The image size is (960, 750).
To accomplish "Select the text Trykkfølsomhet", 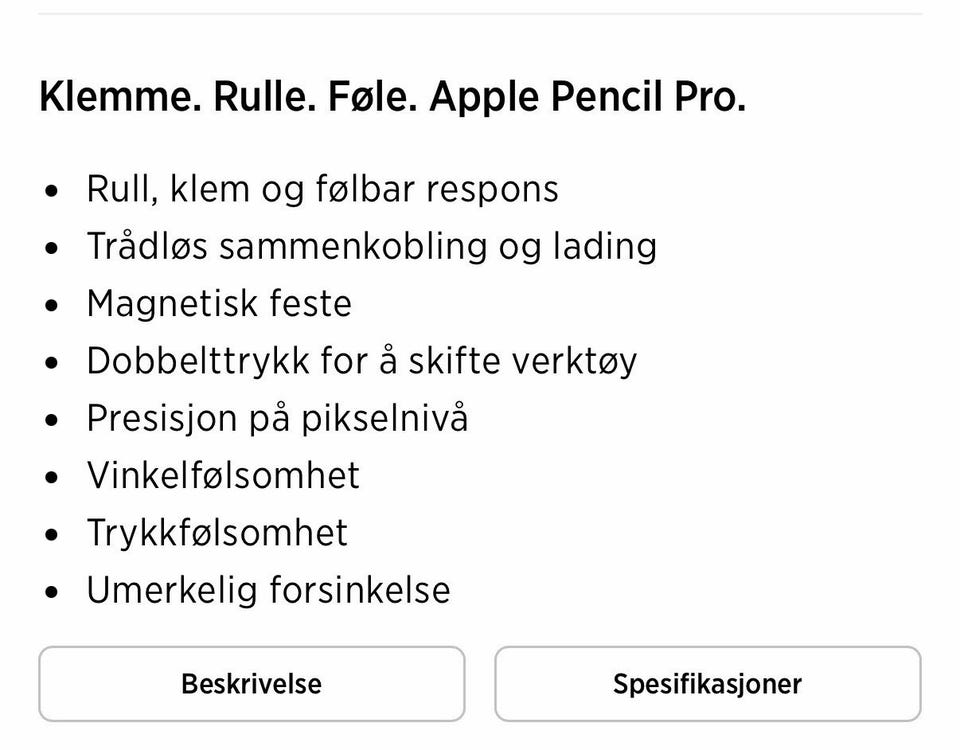I will [216, 535].
